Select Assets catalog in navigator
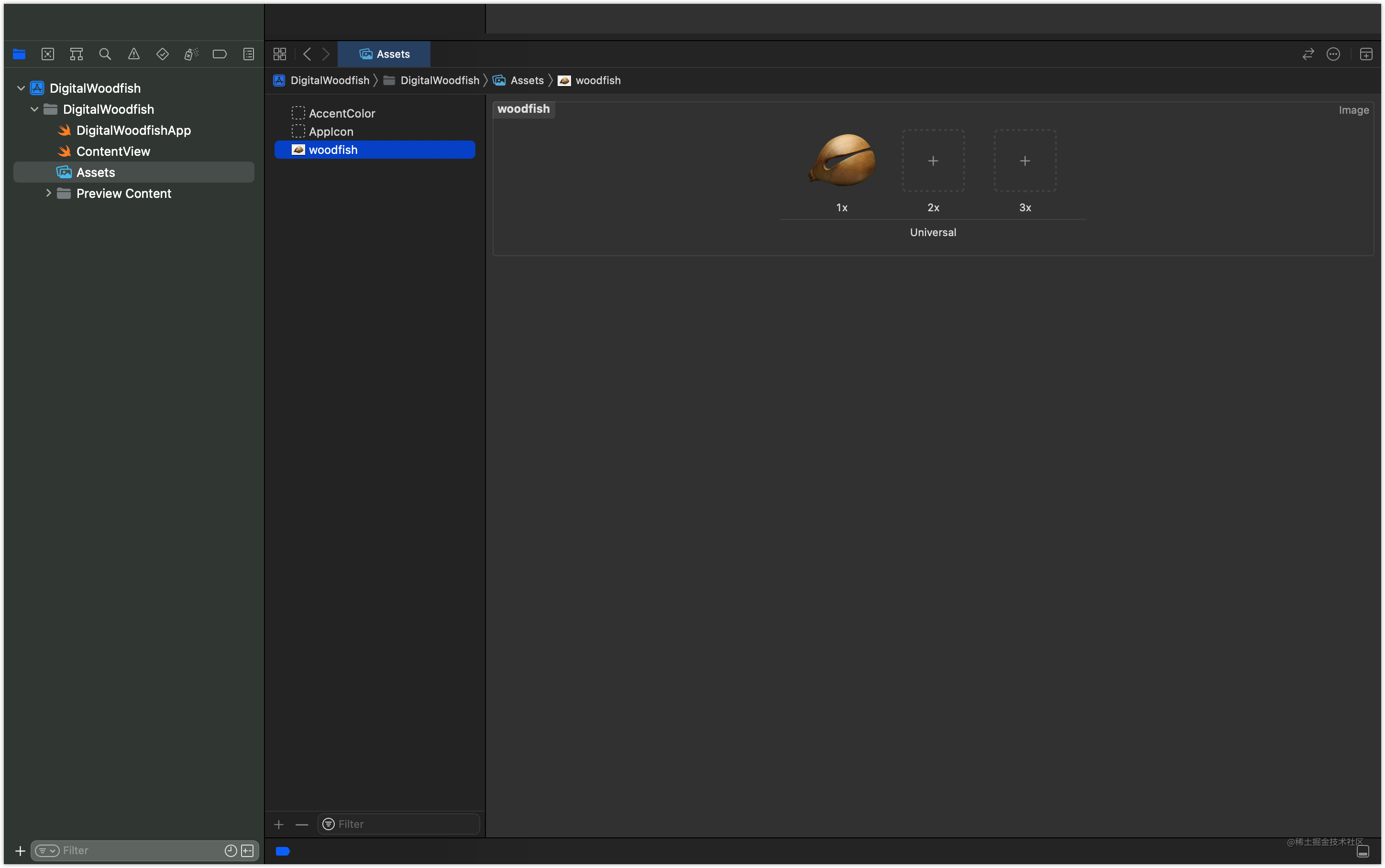 tap(134, 172)
